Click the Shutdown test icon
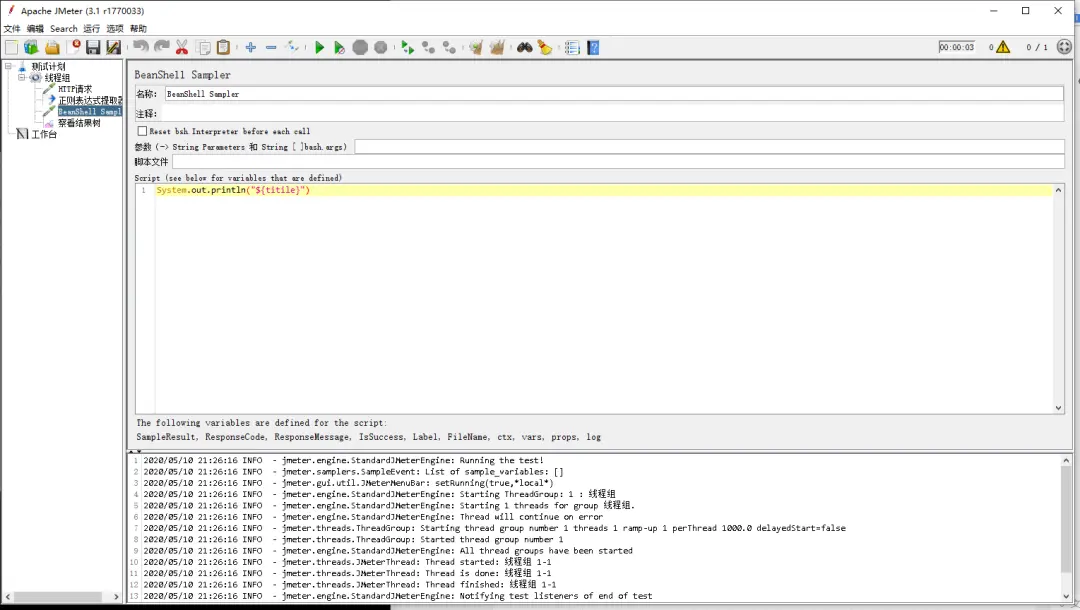This screenshot has width=1080, height=610. coord(380,48)
